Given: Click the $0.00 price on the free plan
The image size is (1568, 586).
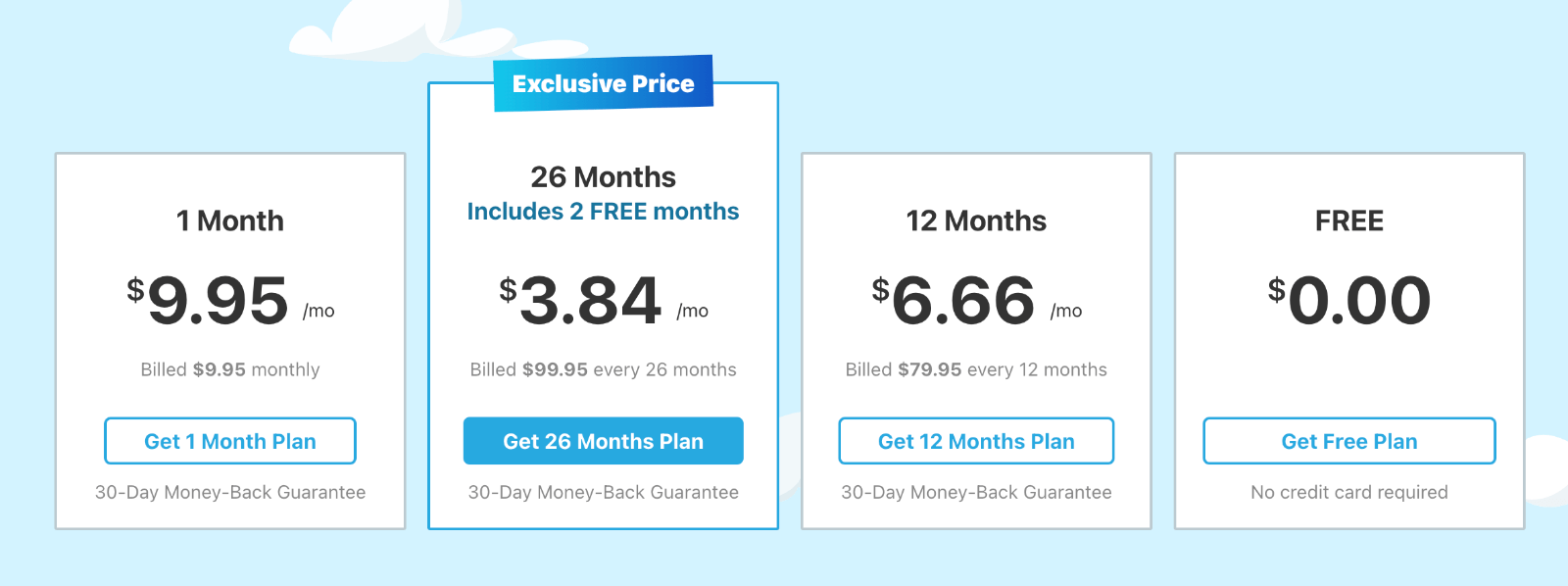Looking at the screenshot, I should tap(1349, 300).
